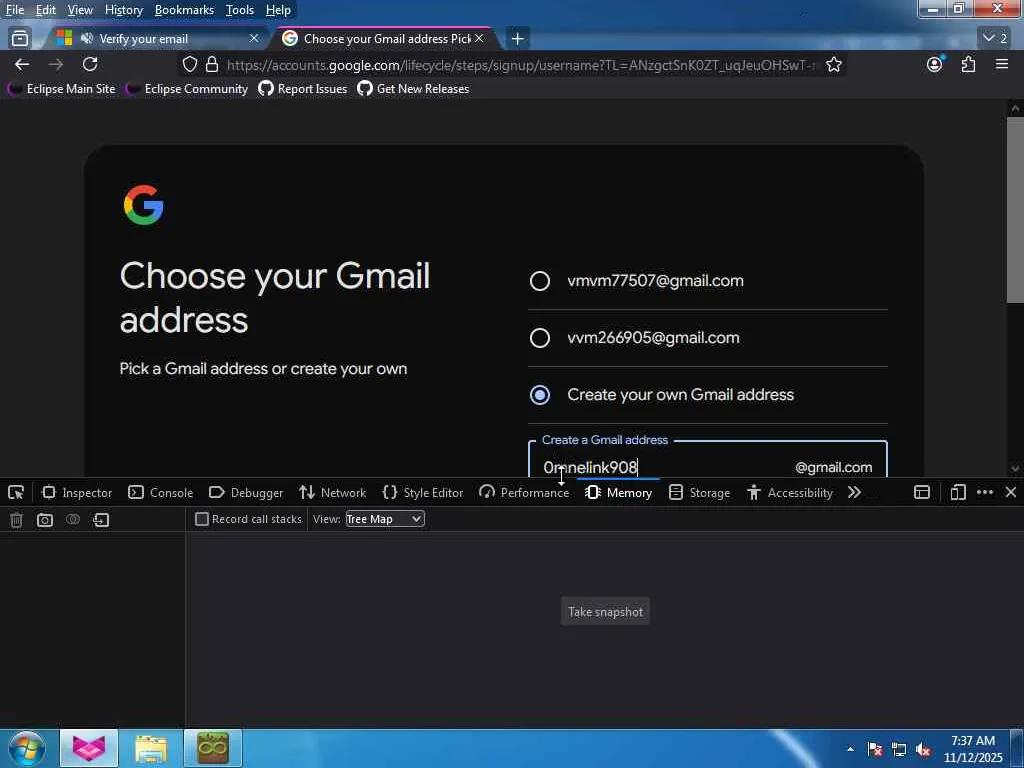Activate the element picker tool in DevTools
The width and height of the screenshot is (1024, 768).
[16, 492]
